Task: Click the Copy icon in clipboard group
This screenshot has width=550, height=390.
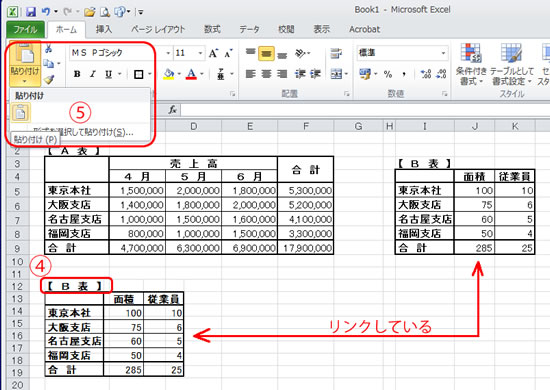Action: (x=49, y=64)
